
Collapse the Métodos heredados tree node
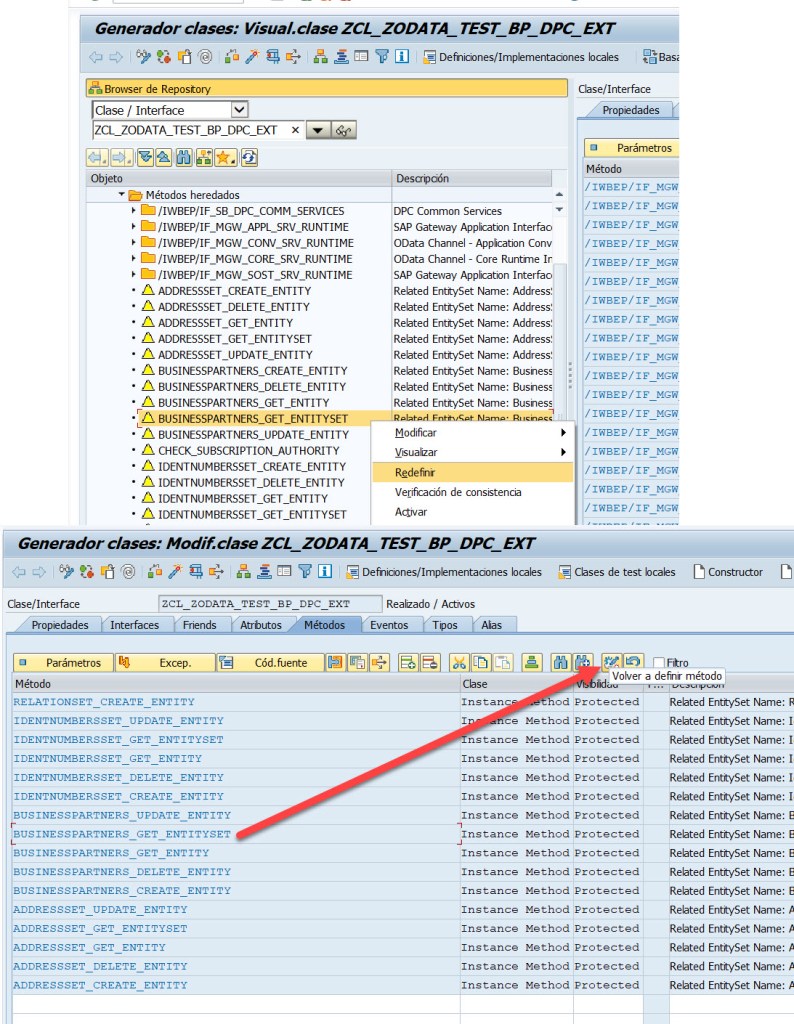click(x=122, y=195)
